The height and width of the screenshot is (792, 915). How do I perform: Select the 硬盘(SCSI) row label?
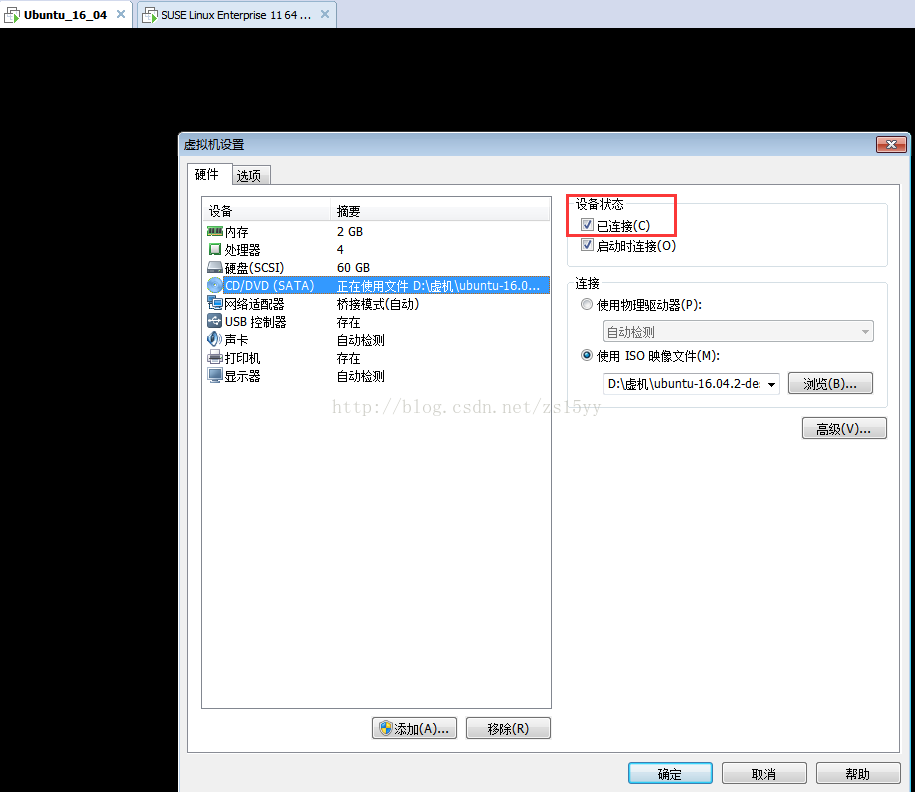point(254,268)
